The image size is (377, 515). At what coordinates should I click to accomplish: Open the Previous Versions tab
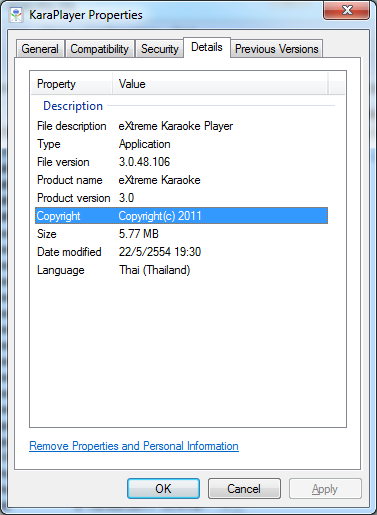(277, 49)
